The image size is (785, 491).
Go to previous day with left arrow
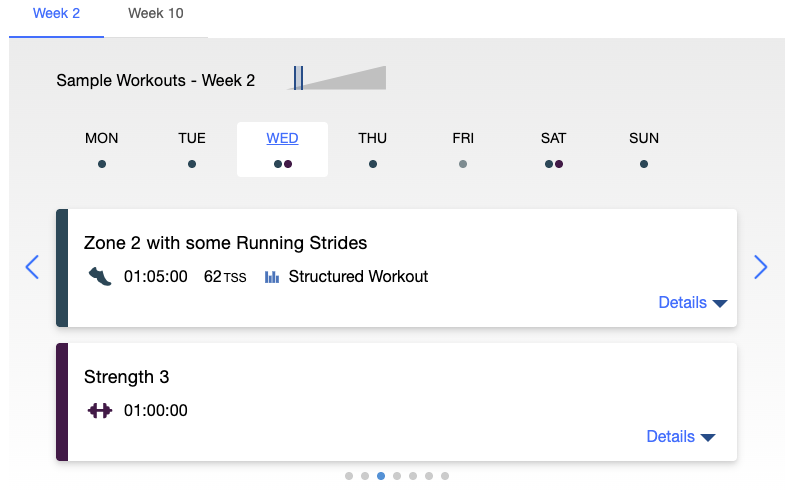point(32,267)
